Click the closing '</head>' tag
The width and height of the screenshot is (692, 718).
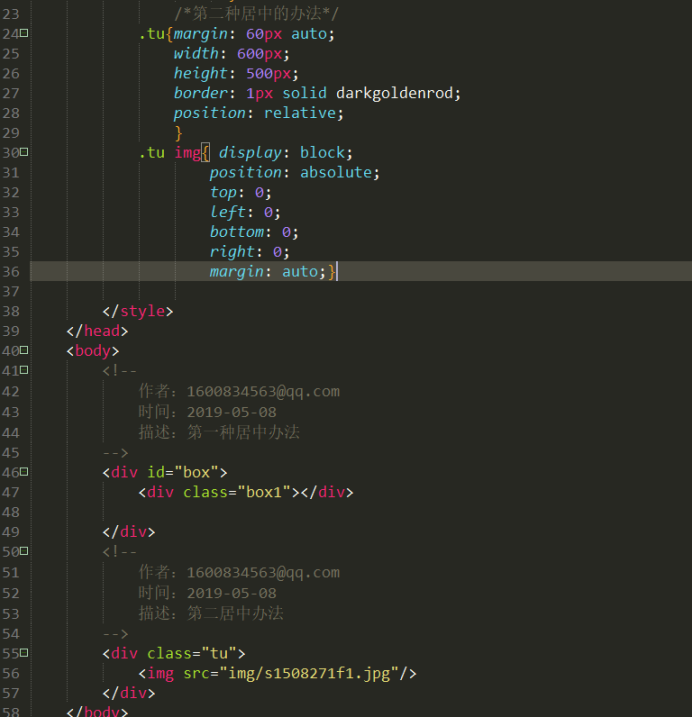point(97,331)
